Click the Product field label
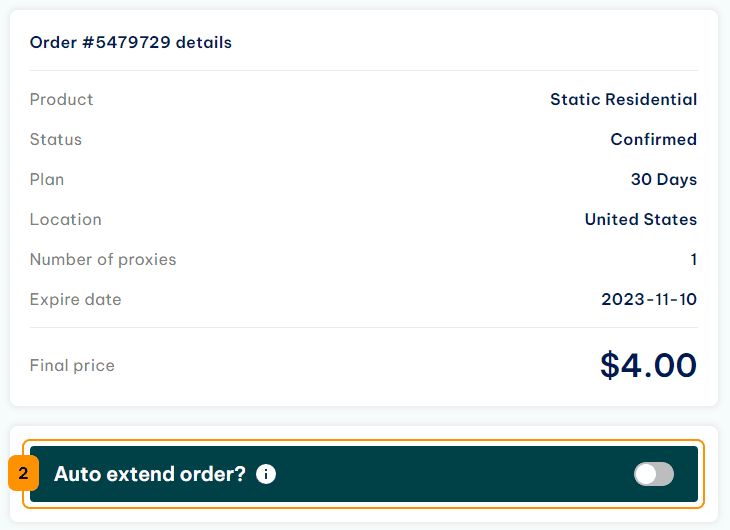This screenshot has width=730, height=530. click(x=61, y=99)
